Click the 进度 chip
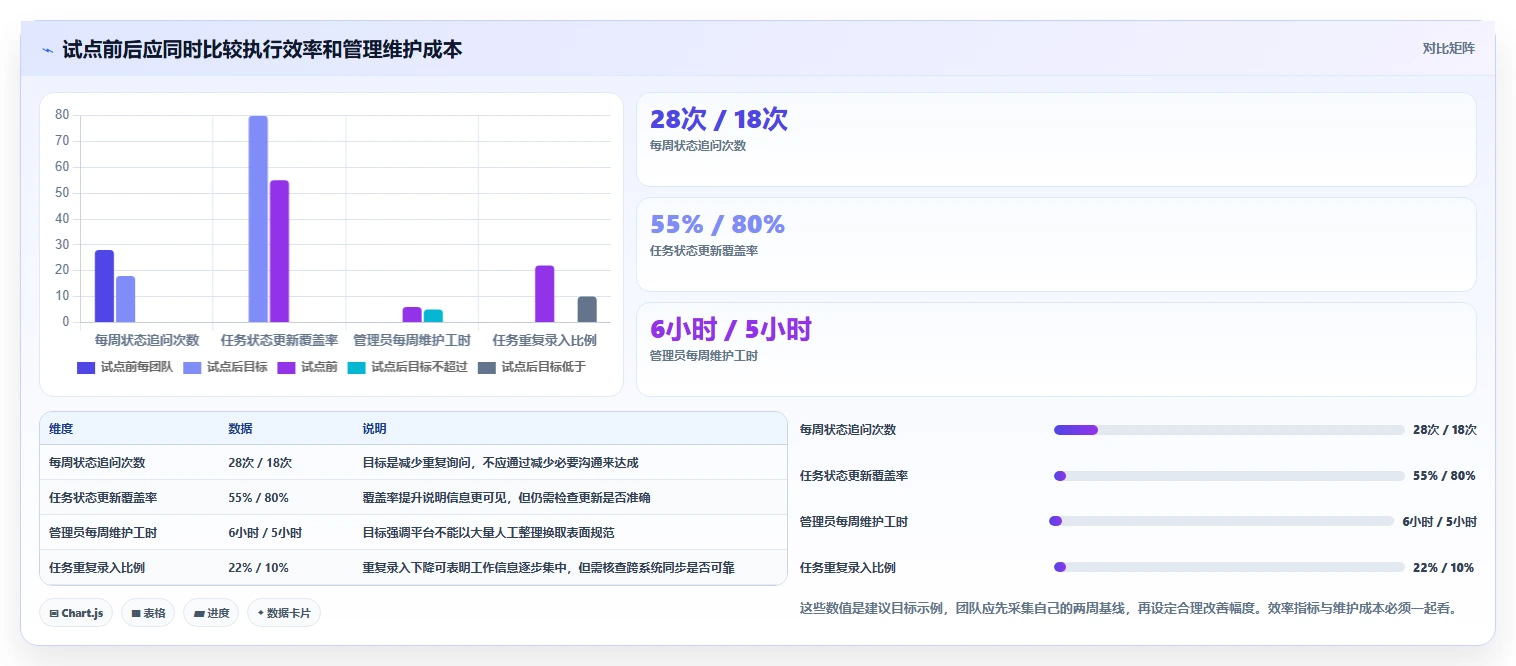 [211, 613]
